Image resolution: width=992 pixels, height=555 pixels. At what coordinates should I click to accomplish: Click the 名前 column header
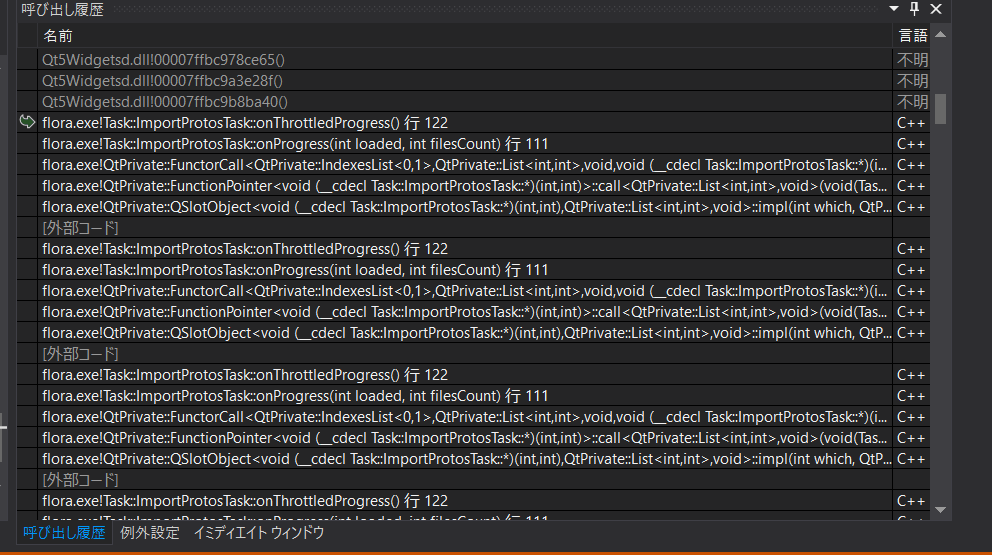click(x=58, y=36)
